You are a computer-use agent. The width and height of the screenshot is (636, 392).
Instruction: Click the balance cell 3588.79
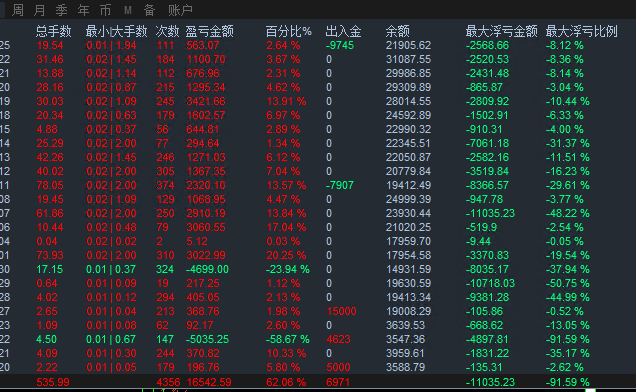406,367
